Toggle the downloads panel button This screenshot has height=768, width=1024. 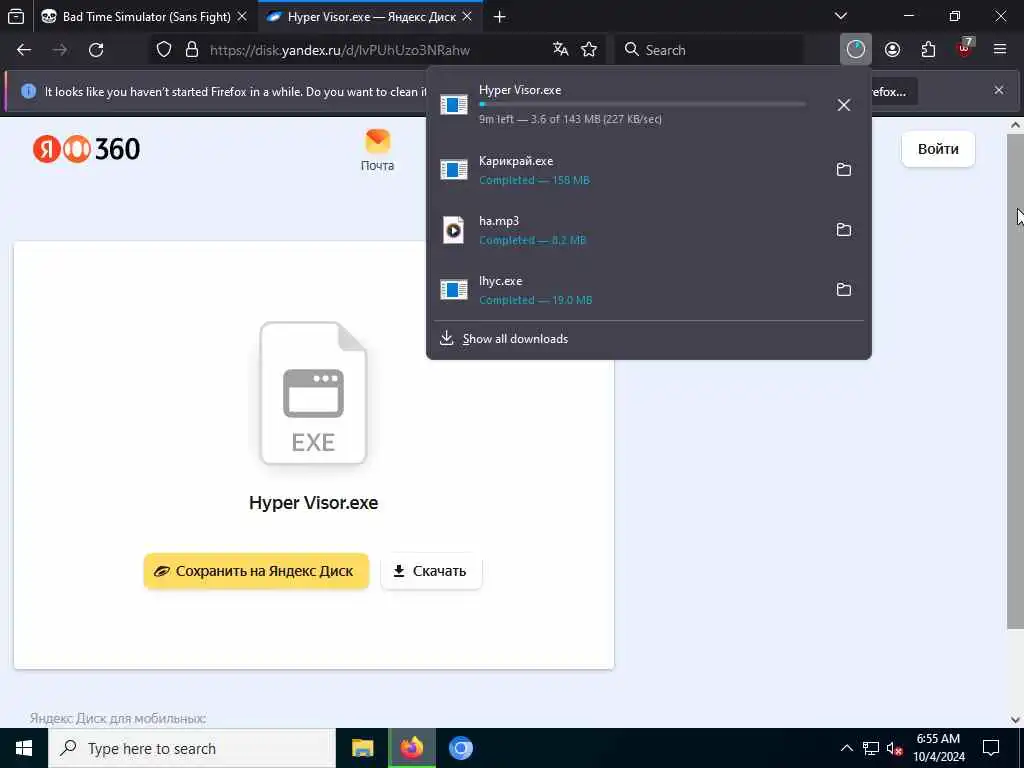coord(856,50)
